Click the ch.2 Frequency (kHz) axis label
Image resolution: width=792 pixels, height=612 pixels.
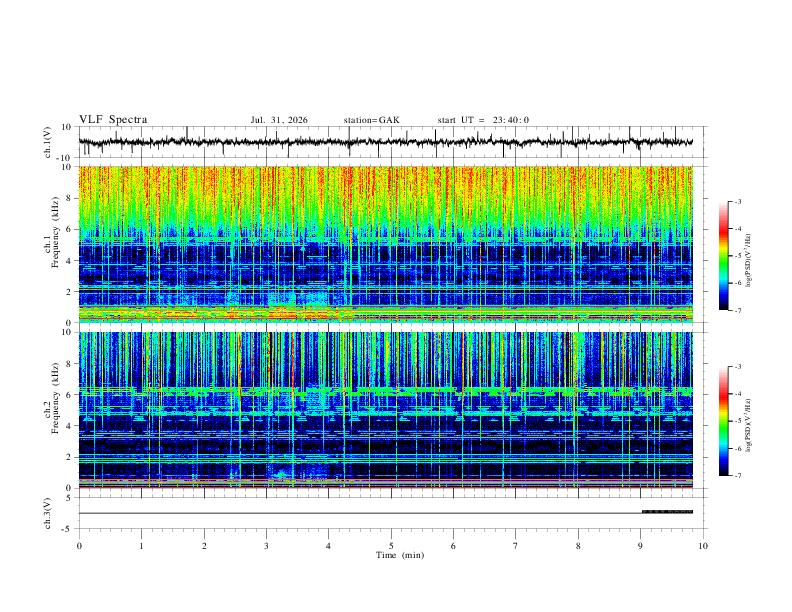(x=55, y=410)
